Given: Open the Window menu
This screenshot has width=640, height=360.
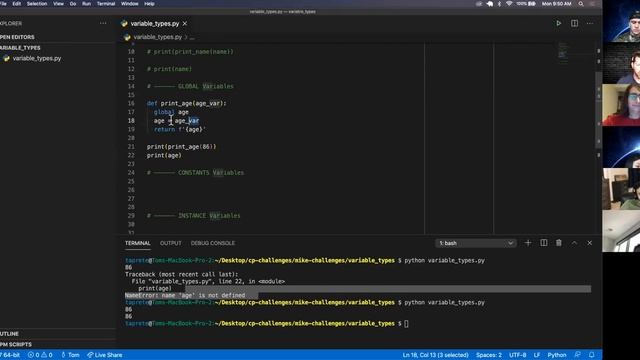Looking at the screenshot, I should [129, 4].
